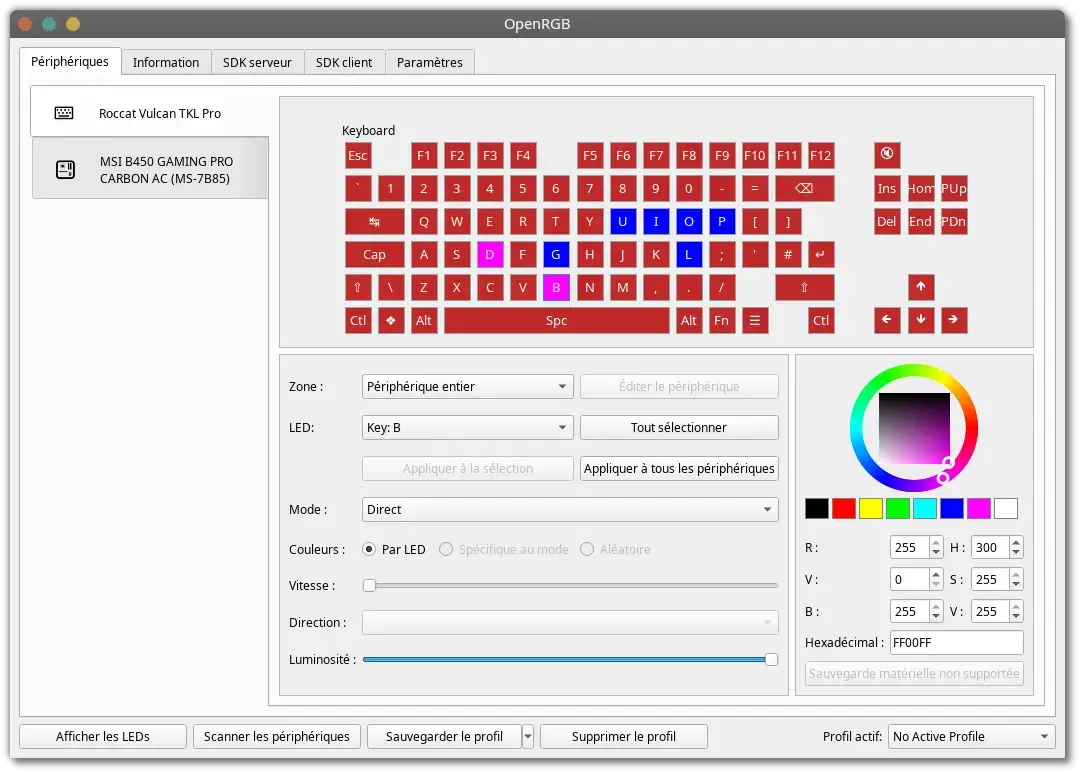The image size is (1081, 774).
Task: Select the Par LED radio button
Action: [x=369, y=549]
